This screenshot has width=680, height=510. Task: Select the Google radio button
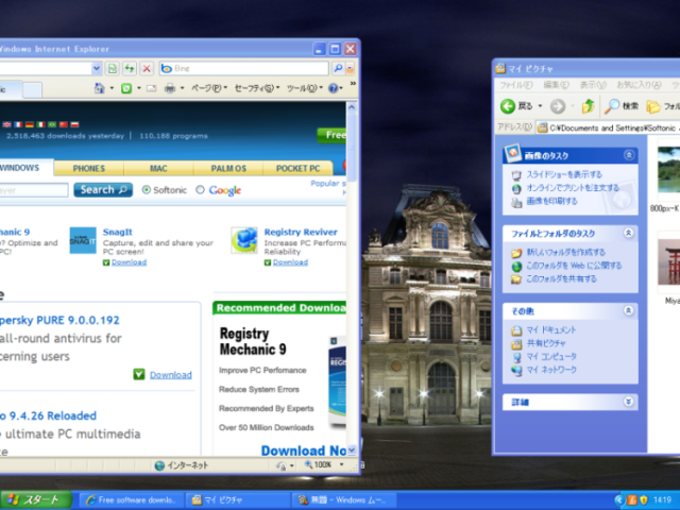(200, 190)
